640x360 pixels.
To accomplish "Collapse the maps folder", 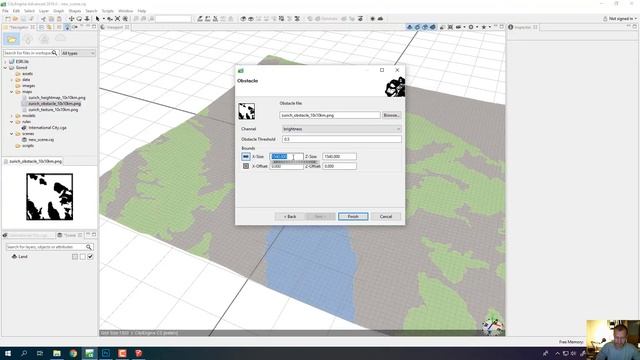I will click(12, 92).
